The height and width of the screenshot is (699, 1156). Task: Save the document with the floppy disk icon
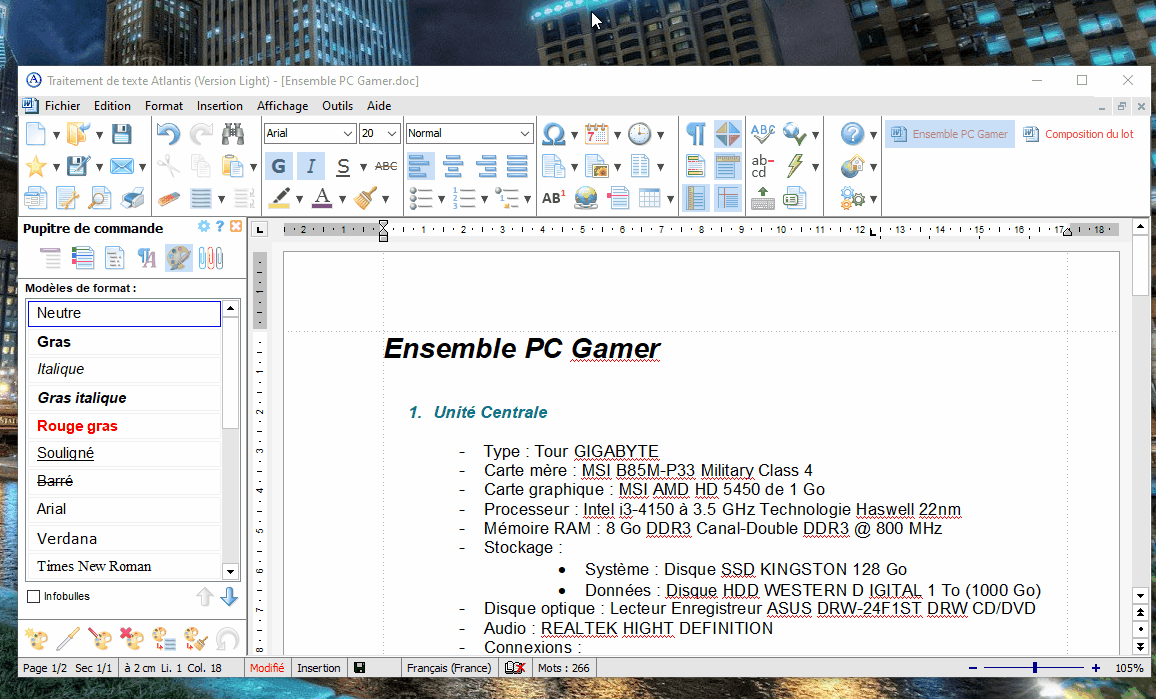point(122,133)
